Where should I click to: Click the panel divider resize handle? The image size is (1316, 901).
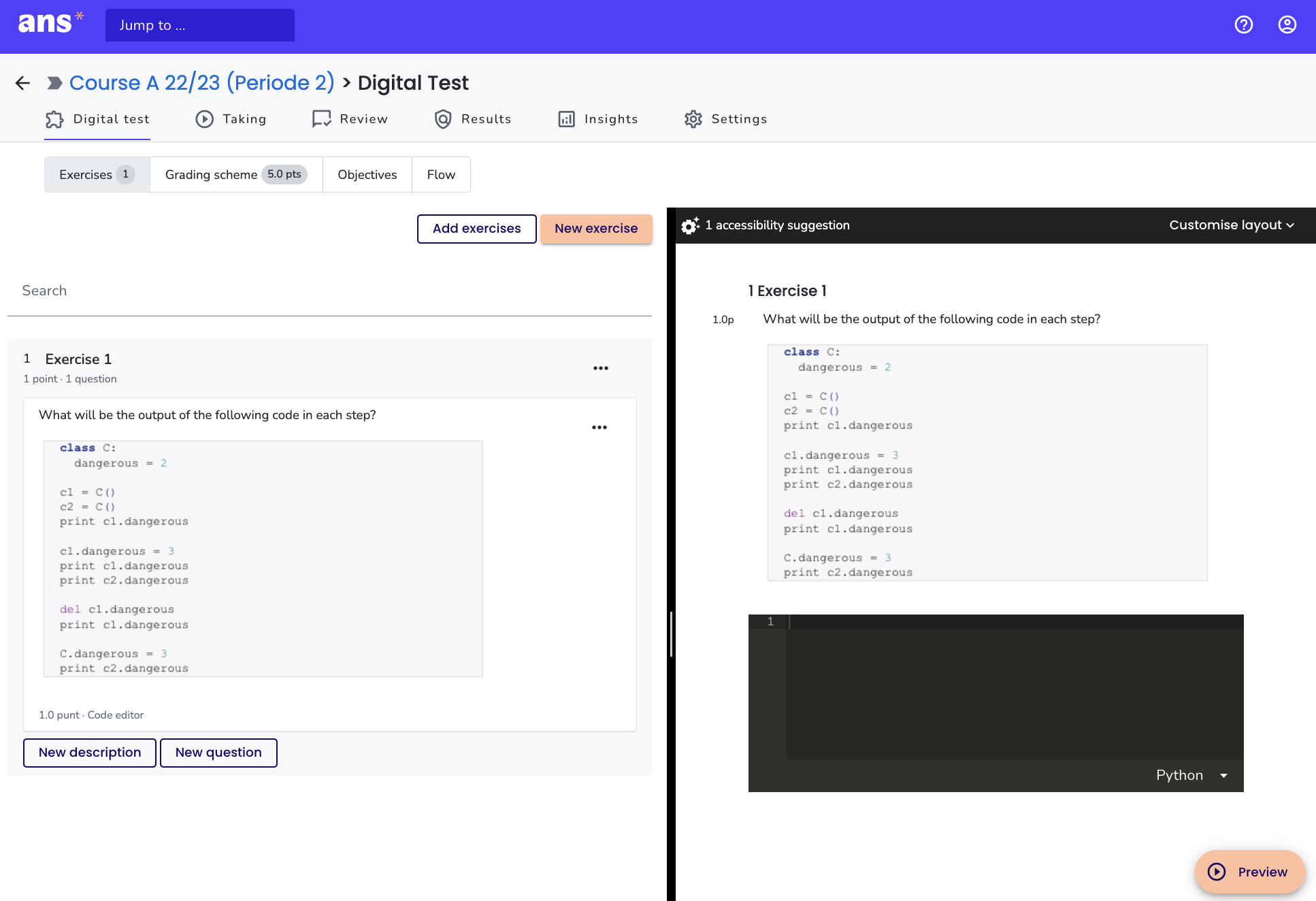(x=671, y=634)
